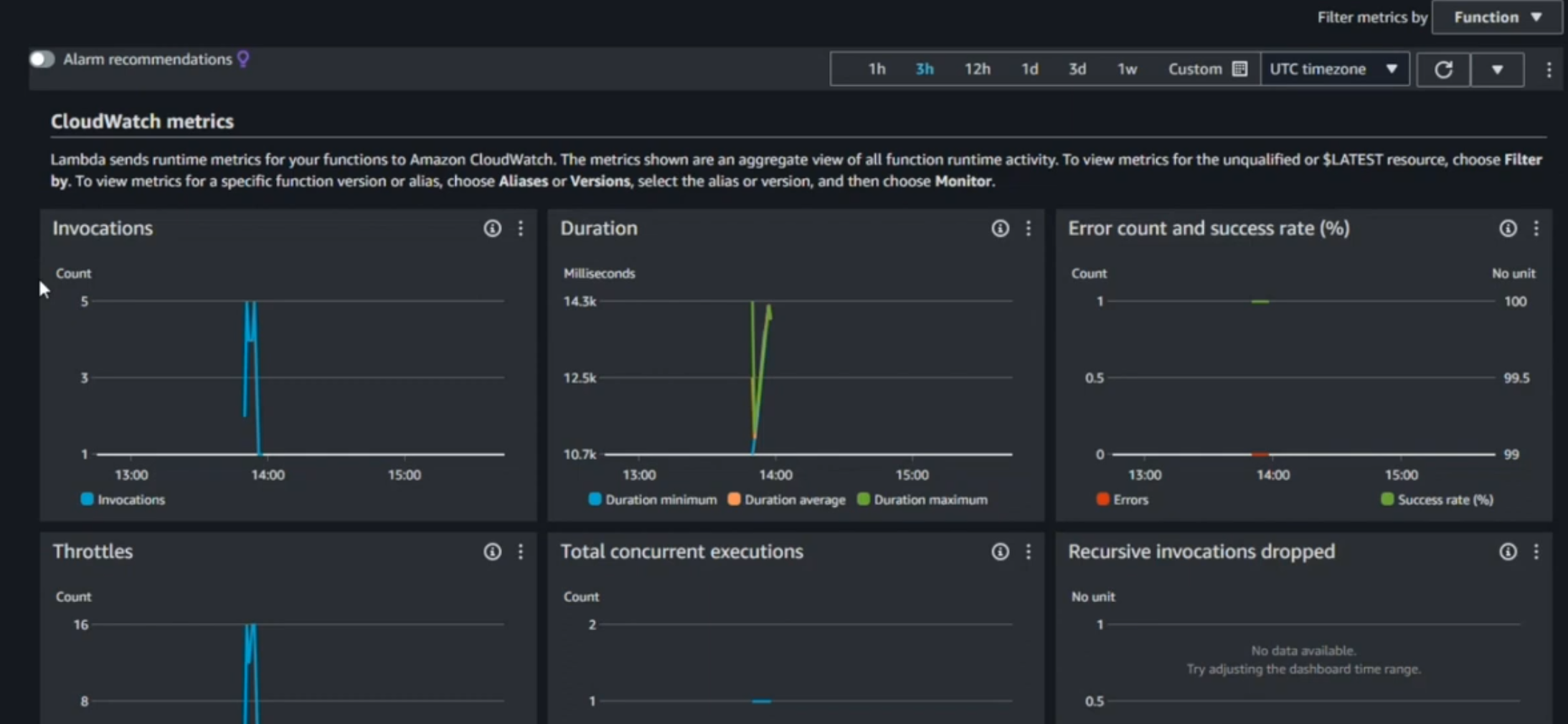
Task: View info for Error count chart
Action: 1508,229
